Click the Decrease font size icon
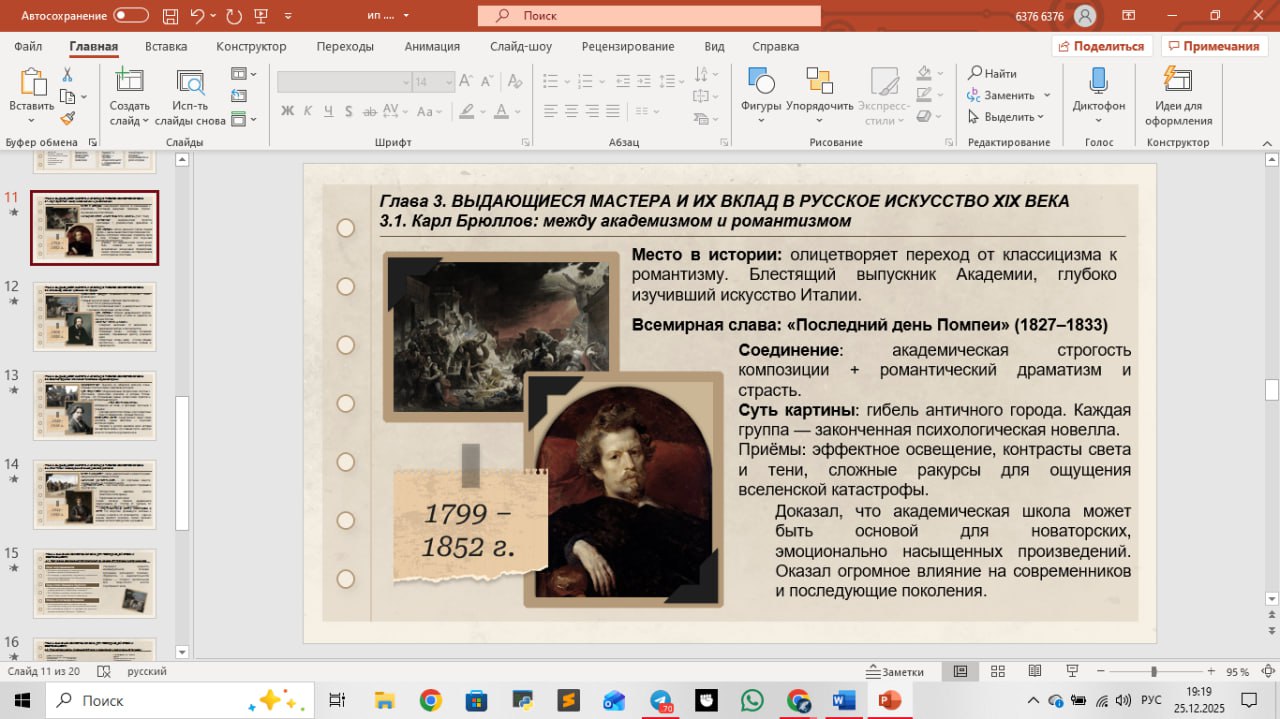1280x719 pixels. (489, 82)
